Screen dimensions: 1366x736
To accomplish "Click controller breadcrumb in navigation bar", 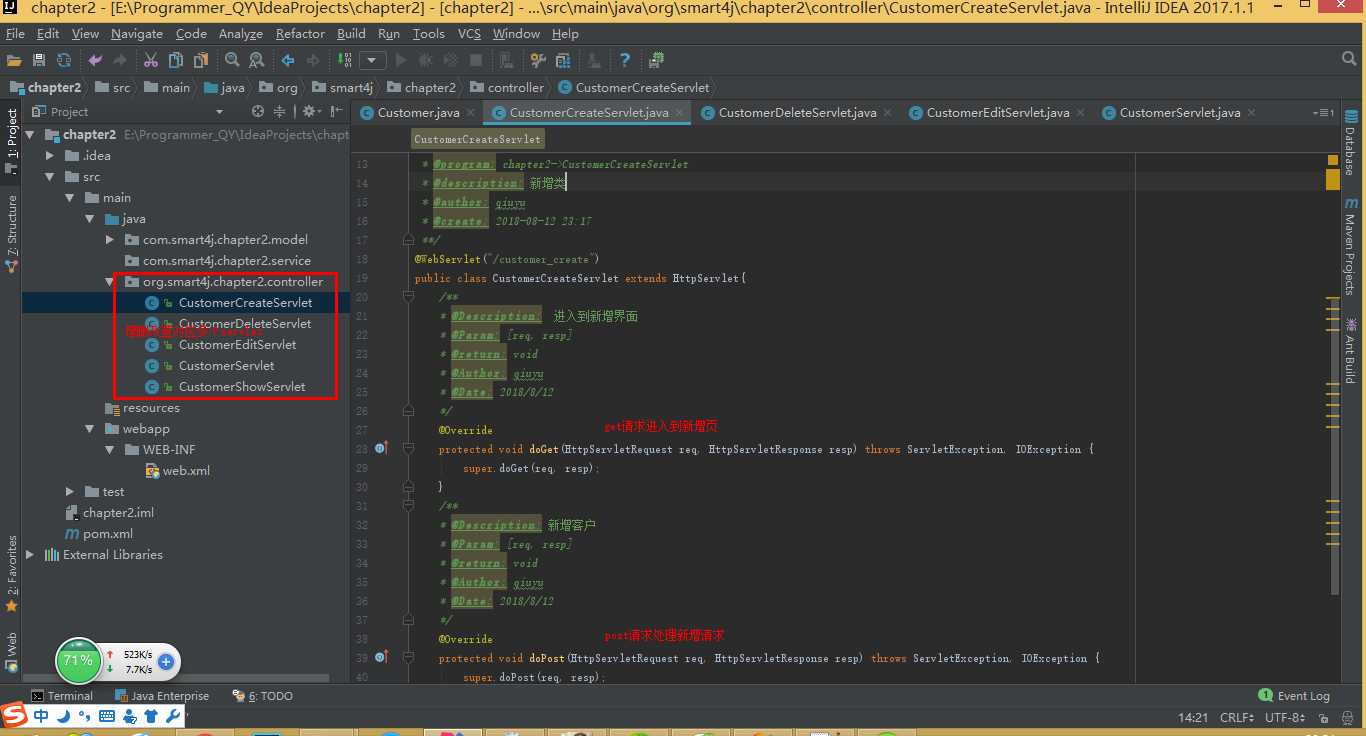I will coord(507,87).
